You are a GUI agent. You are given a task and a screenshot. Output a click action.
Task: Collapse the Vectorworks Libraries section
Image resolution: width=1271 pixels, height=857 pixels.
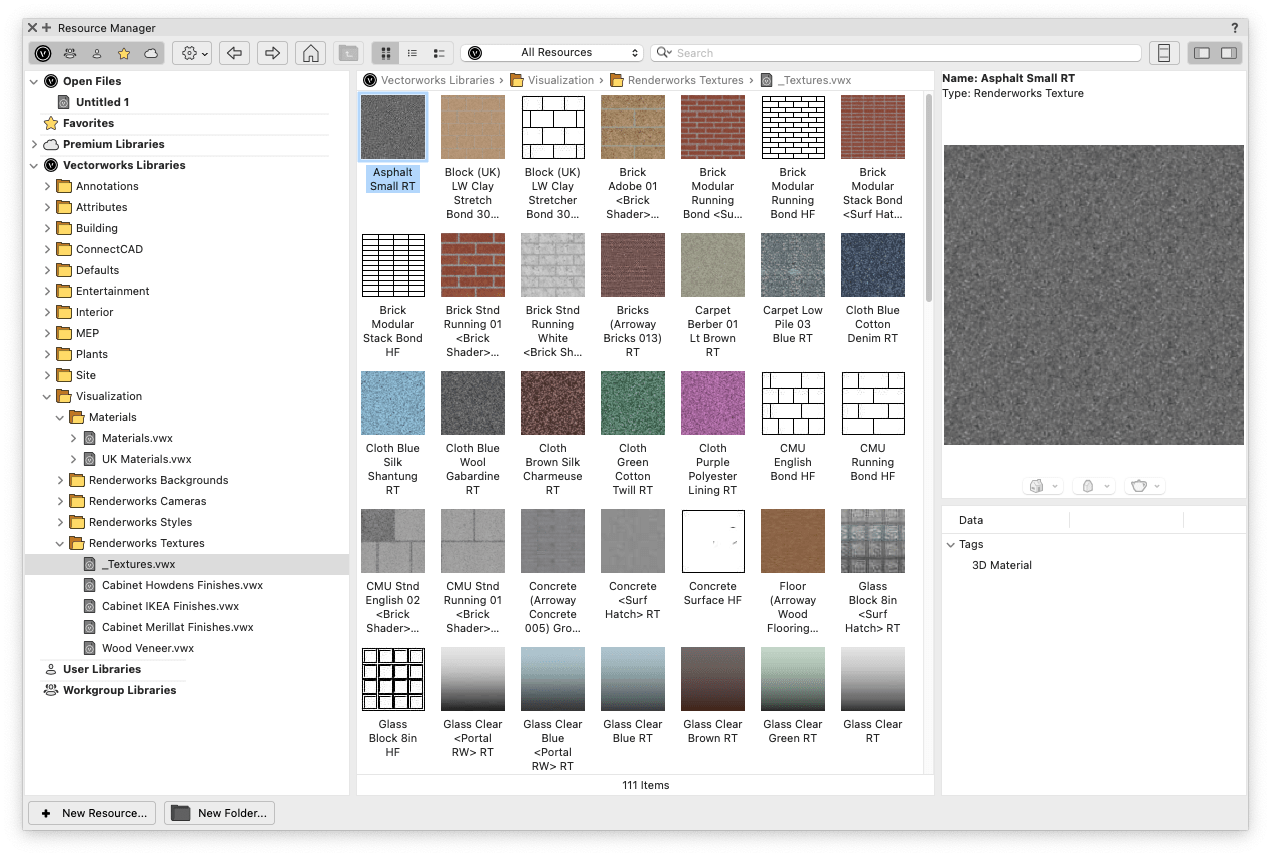coord(35,165)
